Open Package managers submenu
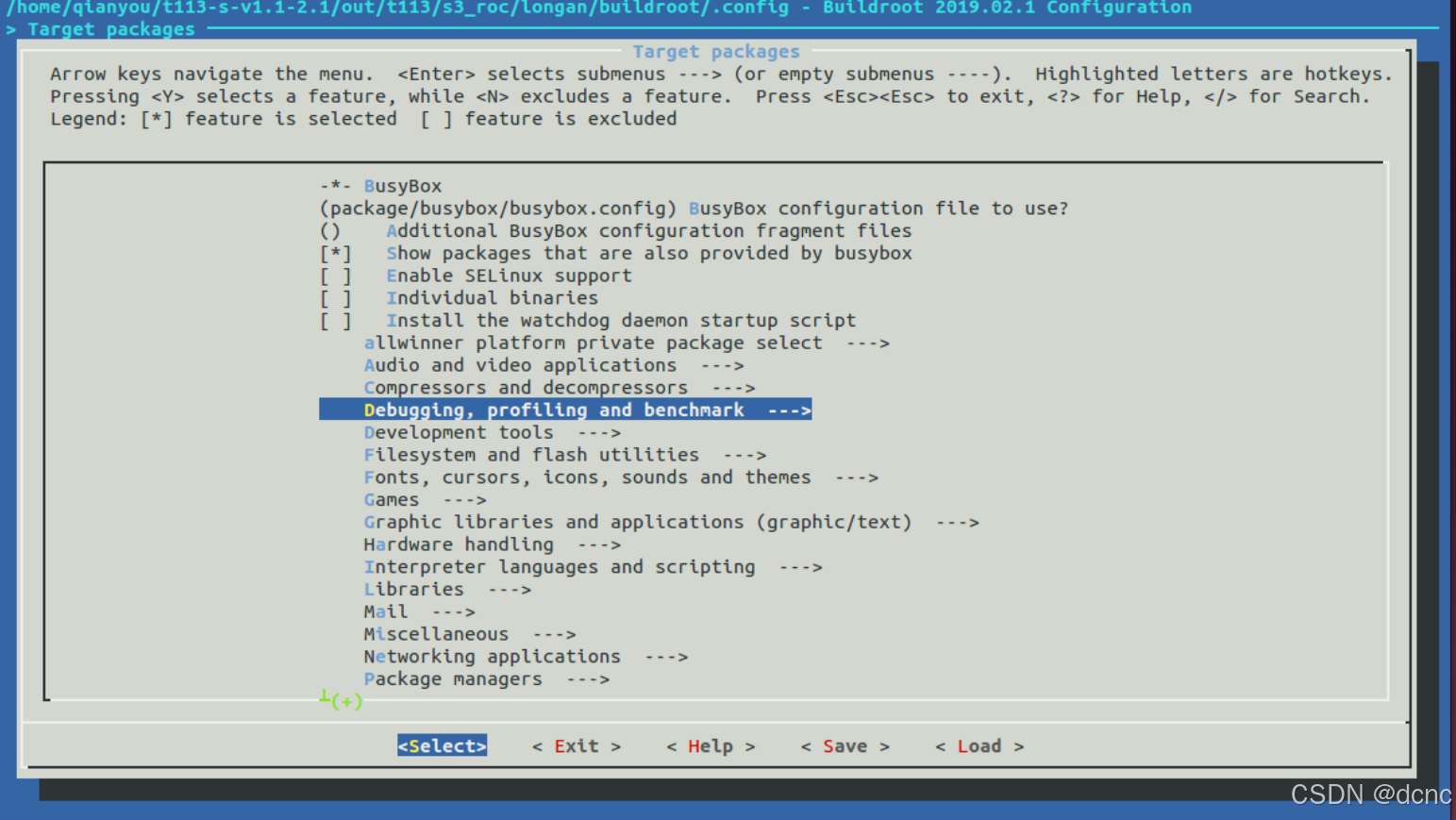 (x=487, y=679)
